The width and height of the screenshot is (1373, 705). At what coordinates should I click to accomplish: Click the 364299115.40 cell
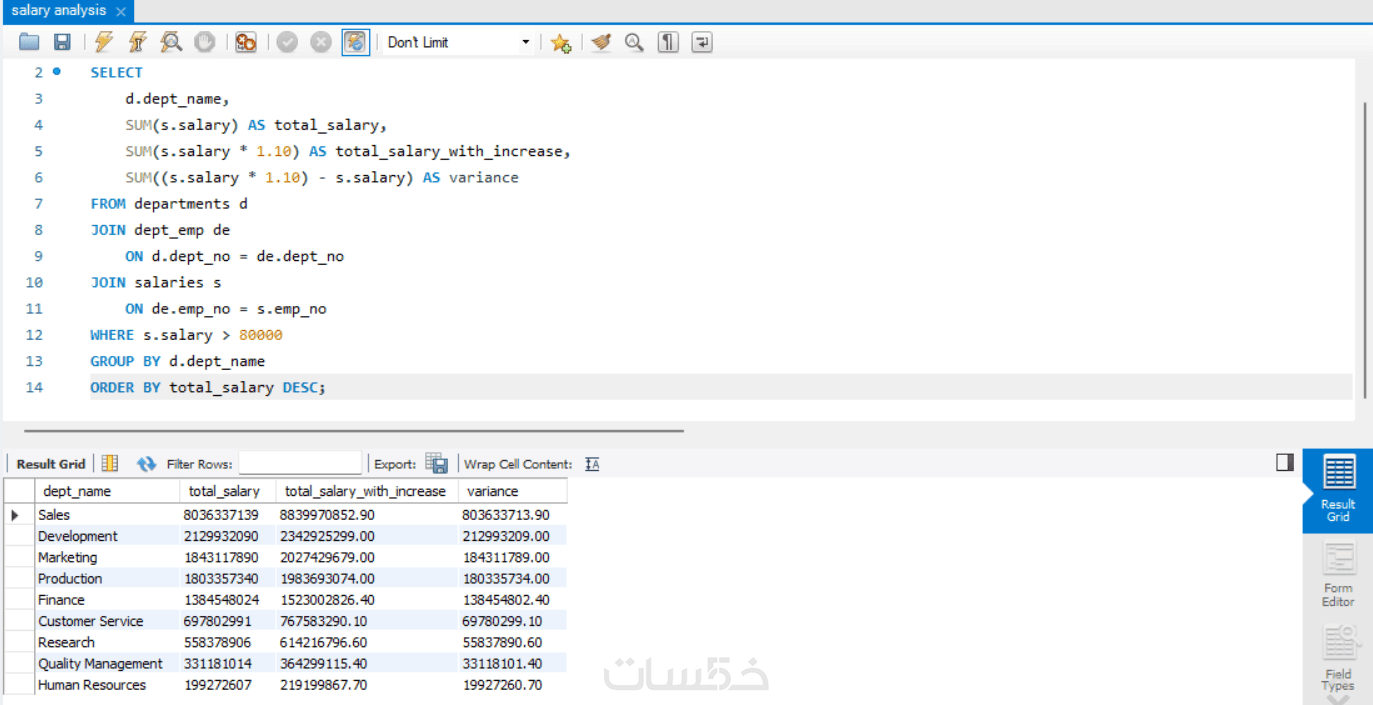pos(365,663)
